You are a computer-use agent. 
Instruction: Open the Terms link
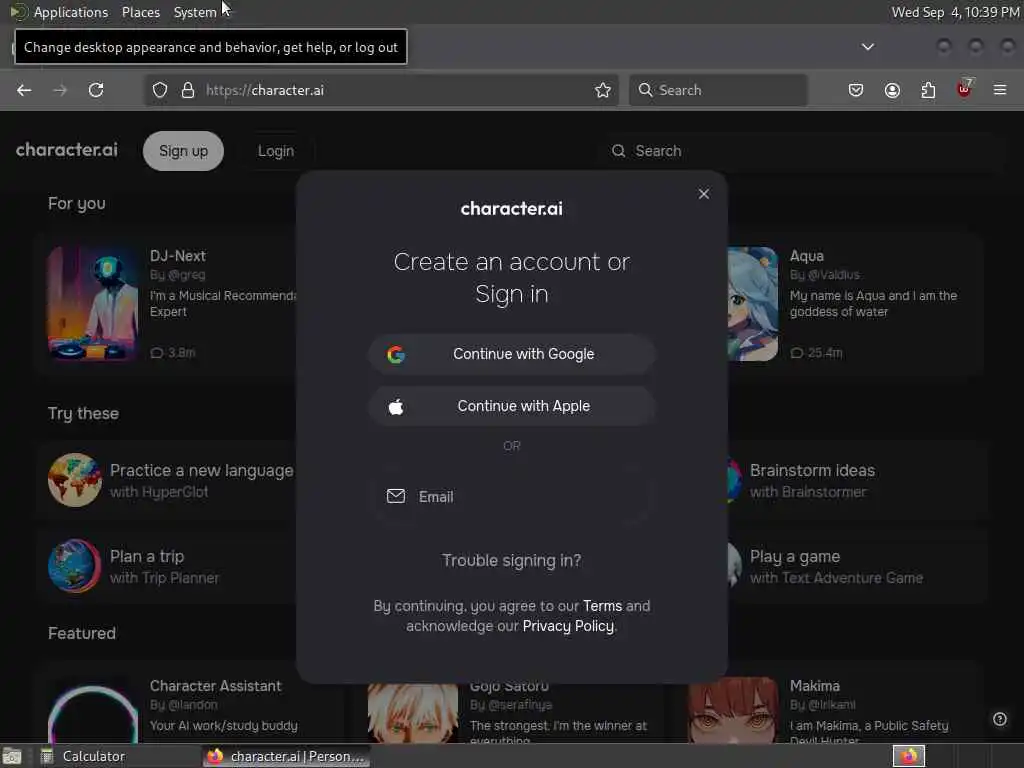click(x=602, y=606)
